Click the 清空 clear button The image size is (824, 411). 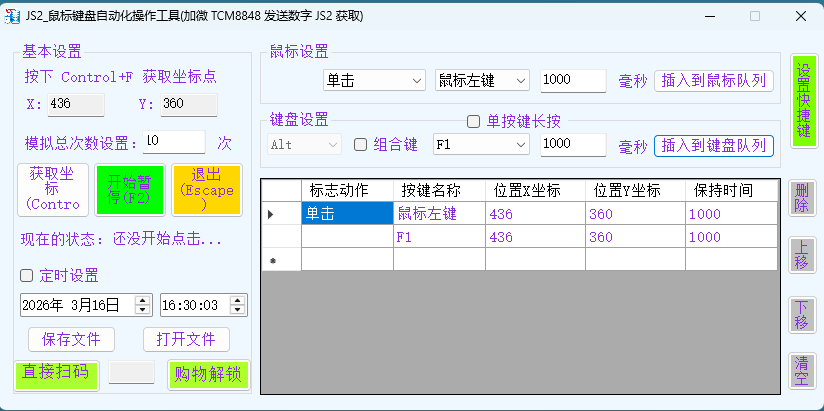801,371
